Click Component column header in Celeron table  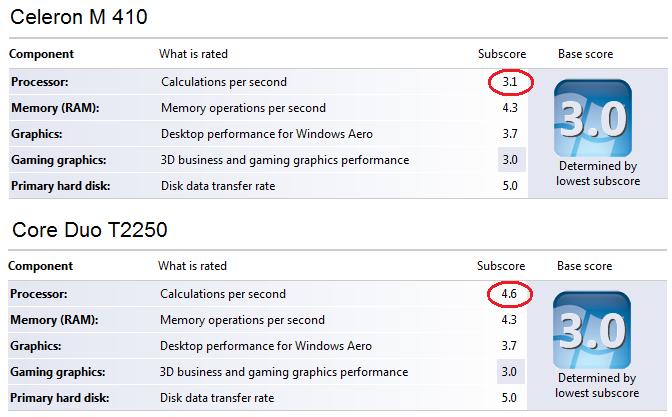[41, 53]
